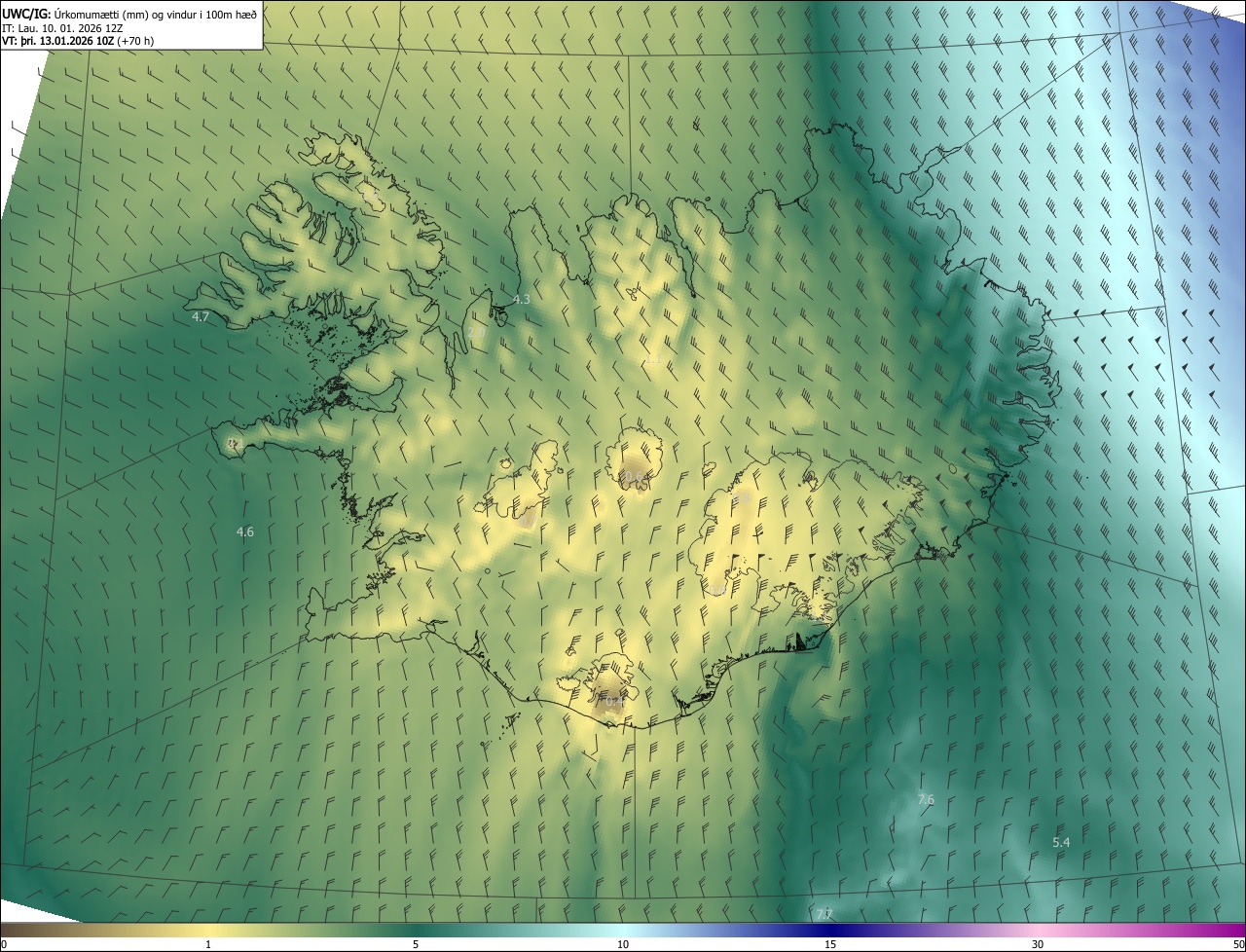Click the color scale tick label 10
The width and height of the screenshot is (1246, 952).
pos(623,944)
